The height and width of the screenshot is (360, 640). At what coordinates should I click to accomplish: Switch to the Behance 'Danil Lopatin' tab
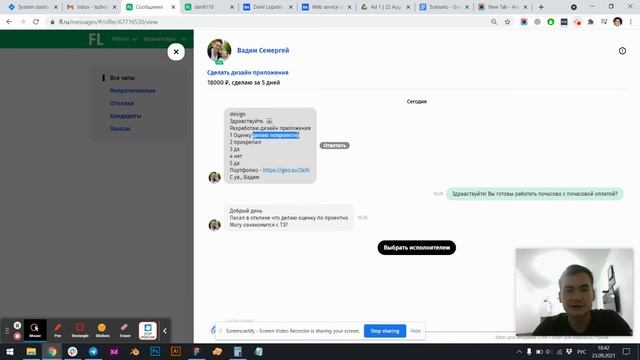[268, 7]
